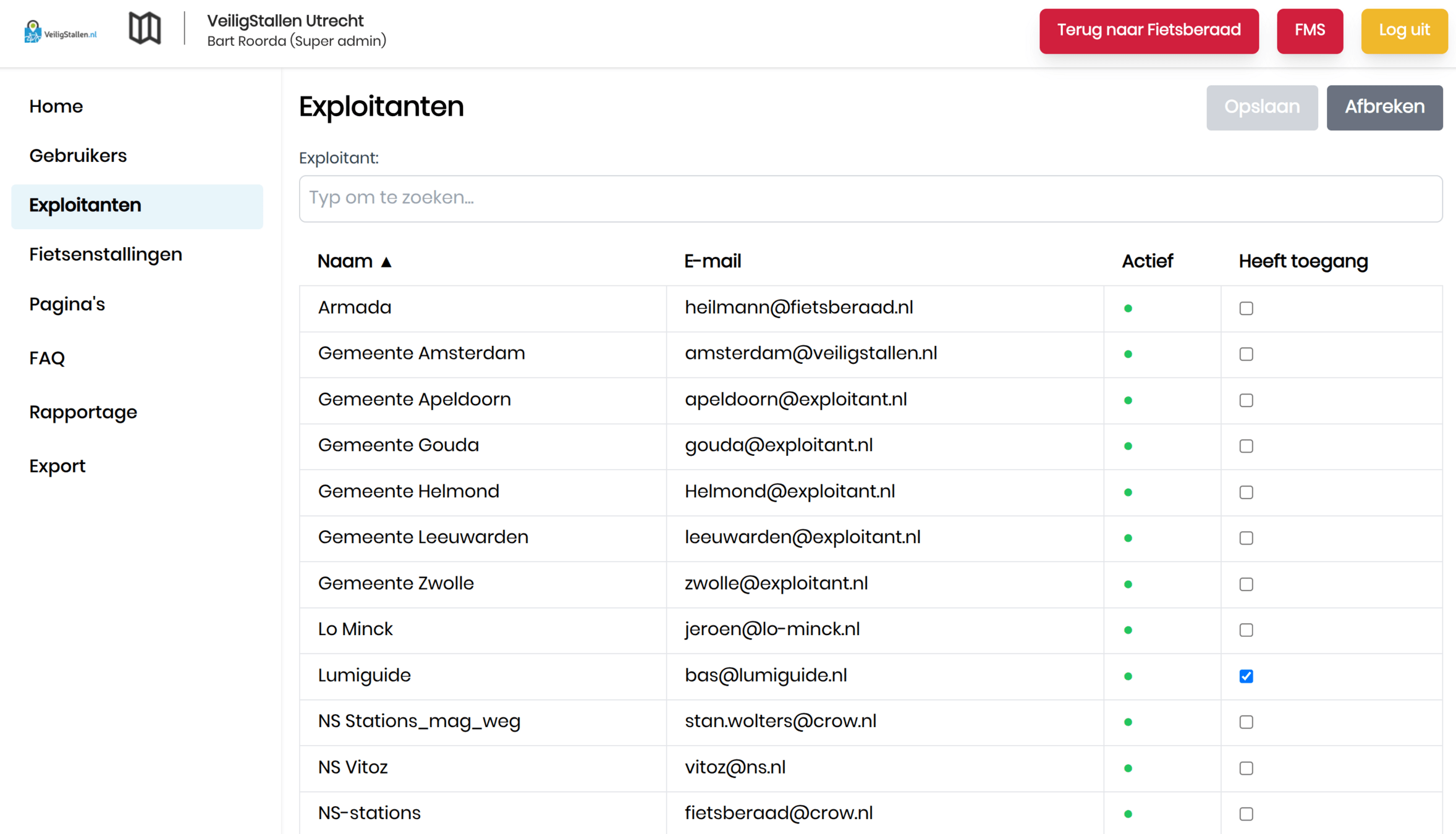Screen dimensions: 1456x834
Task: Click the FMS button
Action: [x=1309, y=31]
